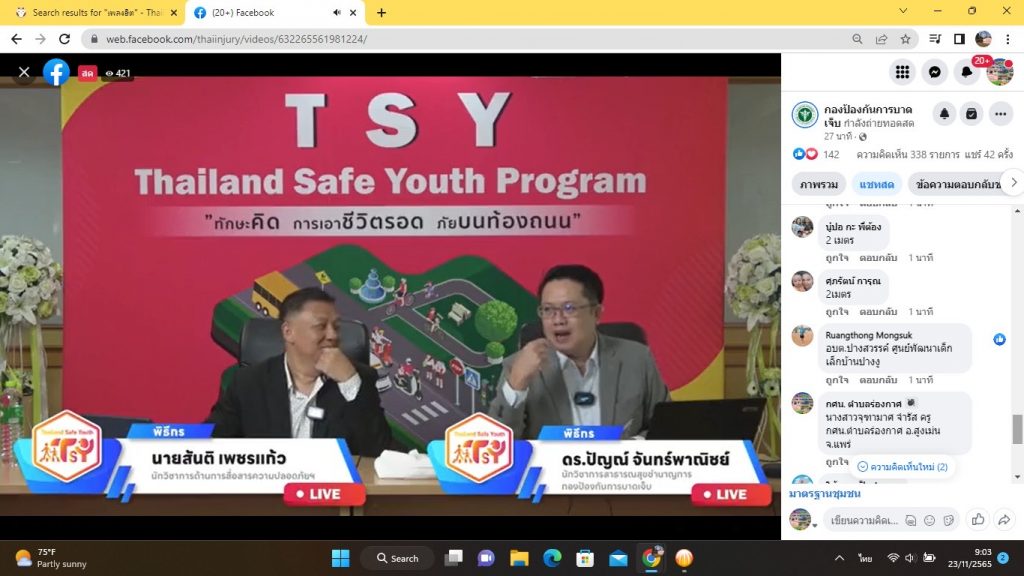Image resolution: width=1024 pixels, height=576 pixels.
Task: Open the Chrome three-dot menu
Action: [1008, 39]
